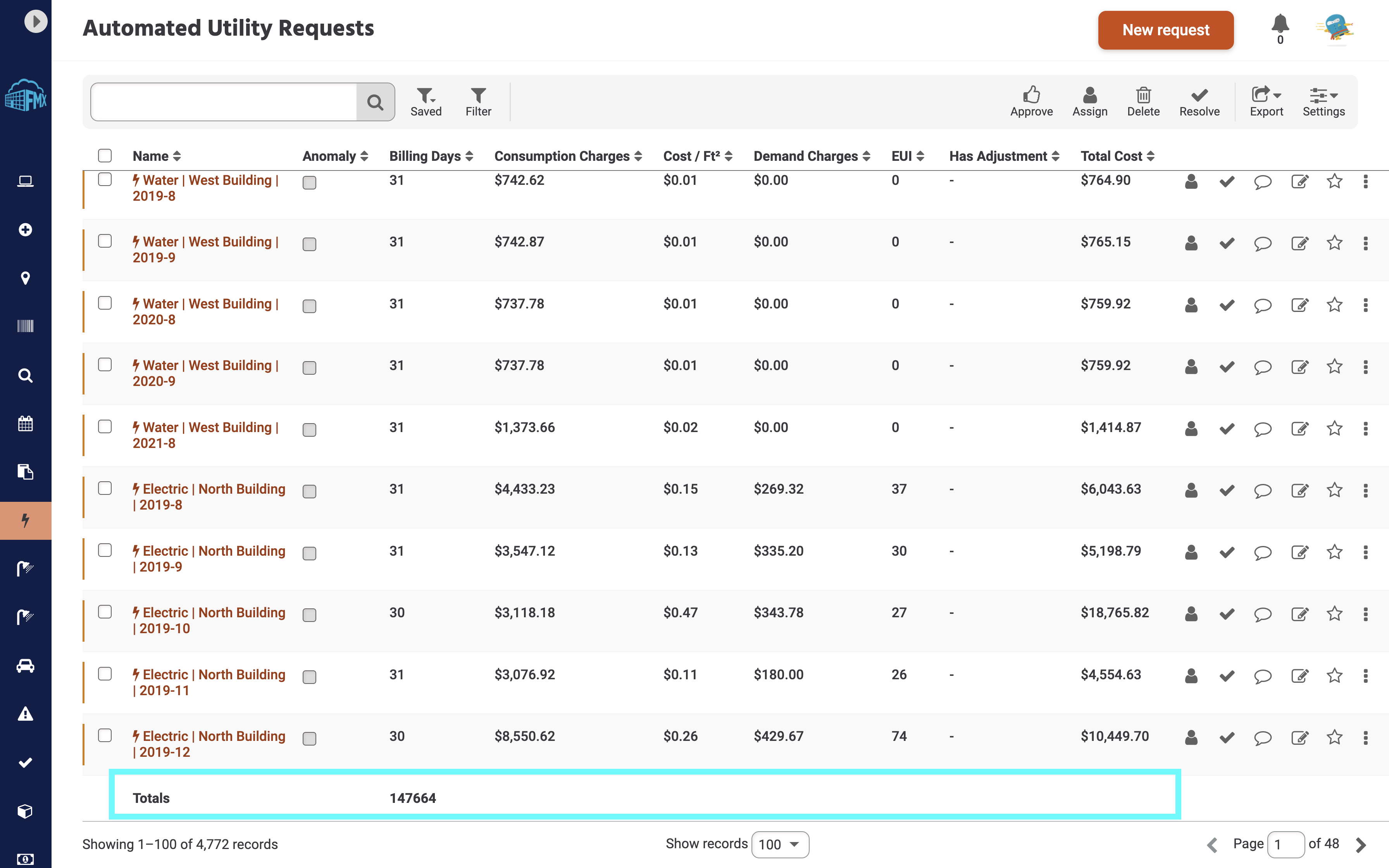Approve selected requests with thumbs-up
The height and width of the screenshot is (868, 1389).
tap(1031, 102)
